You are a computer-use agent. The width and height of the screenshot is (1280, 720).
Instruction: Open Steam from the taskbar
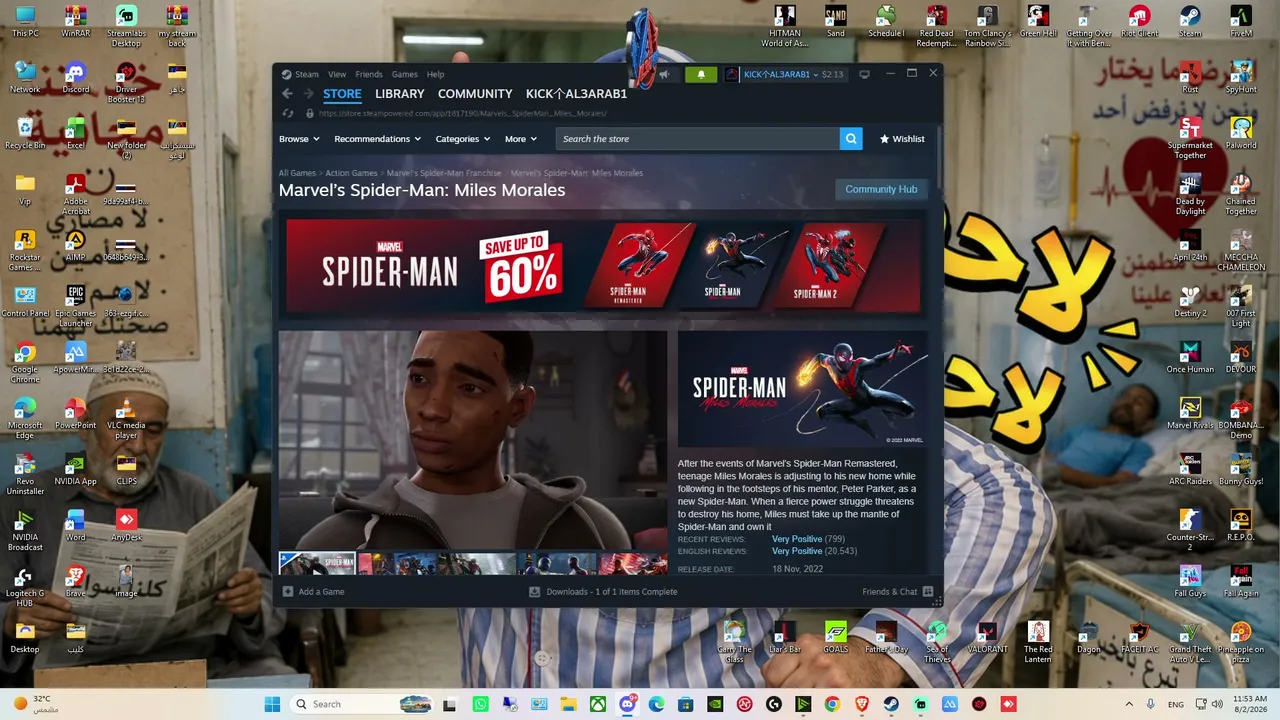[891, 704]
